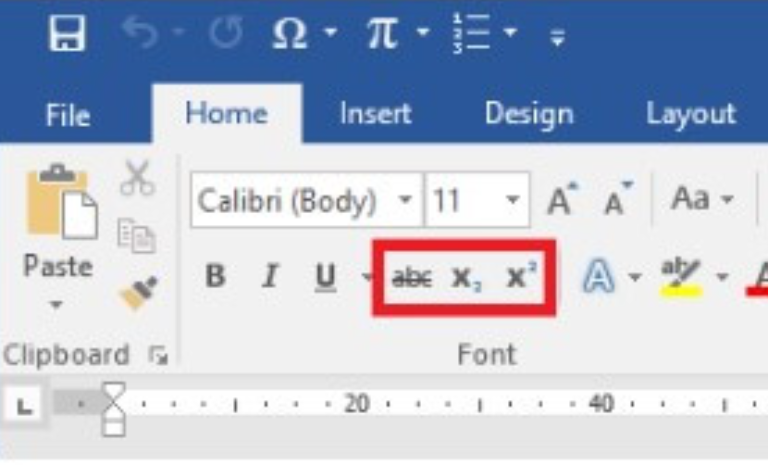Expand the Change Case Aa dropdown
Viewport: 768px width, 465px height.
pos(702,199)
